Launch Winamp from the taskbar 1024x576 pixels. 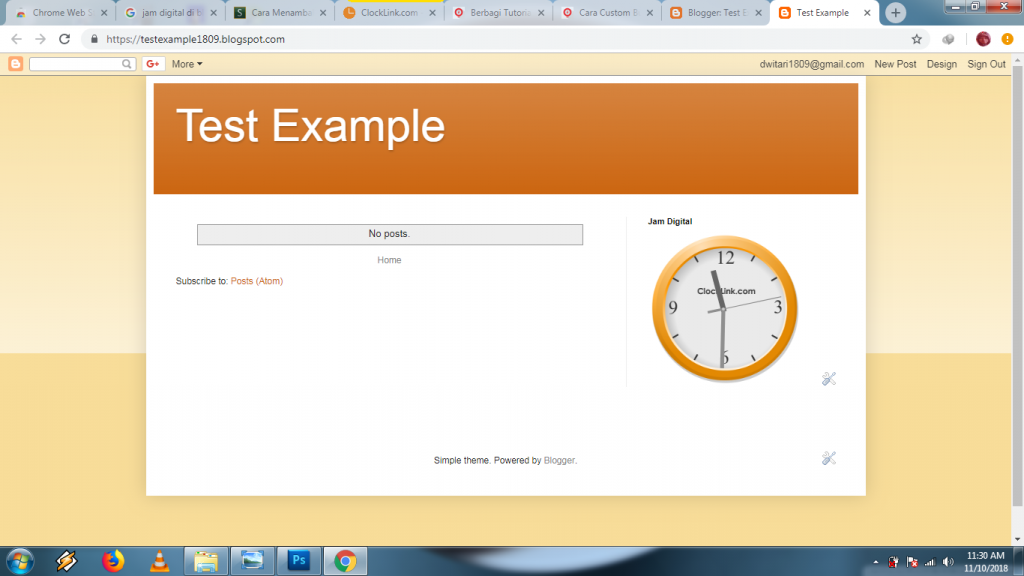(67, 561)
